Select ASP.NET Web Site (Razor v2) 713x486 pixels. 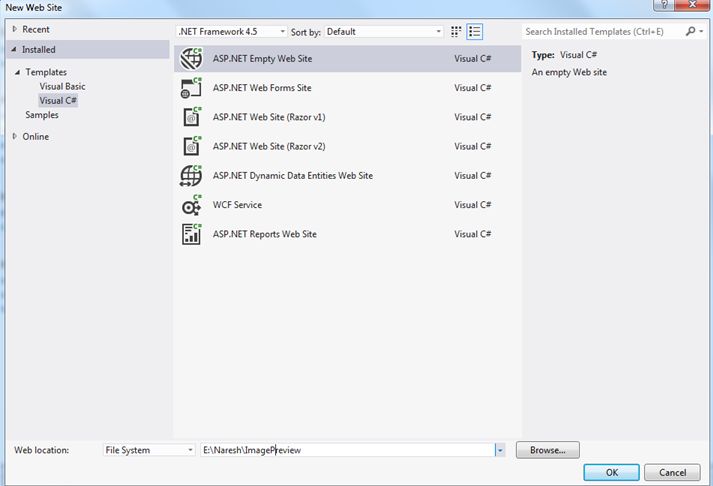[347, 146]
